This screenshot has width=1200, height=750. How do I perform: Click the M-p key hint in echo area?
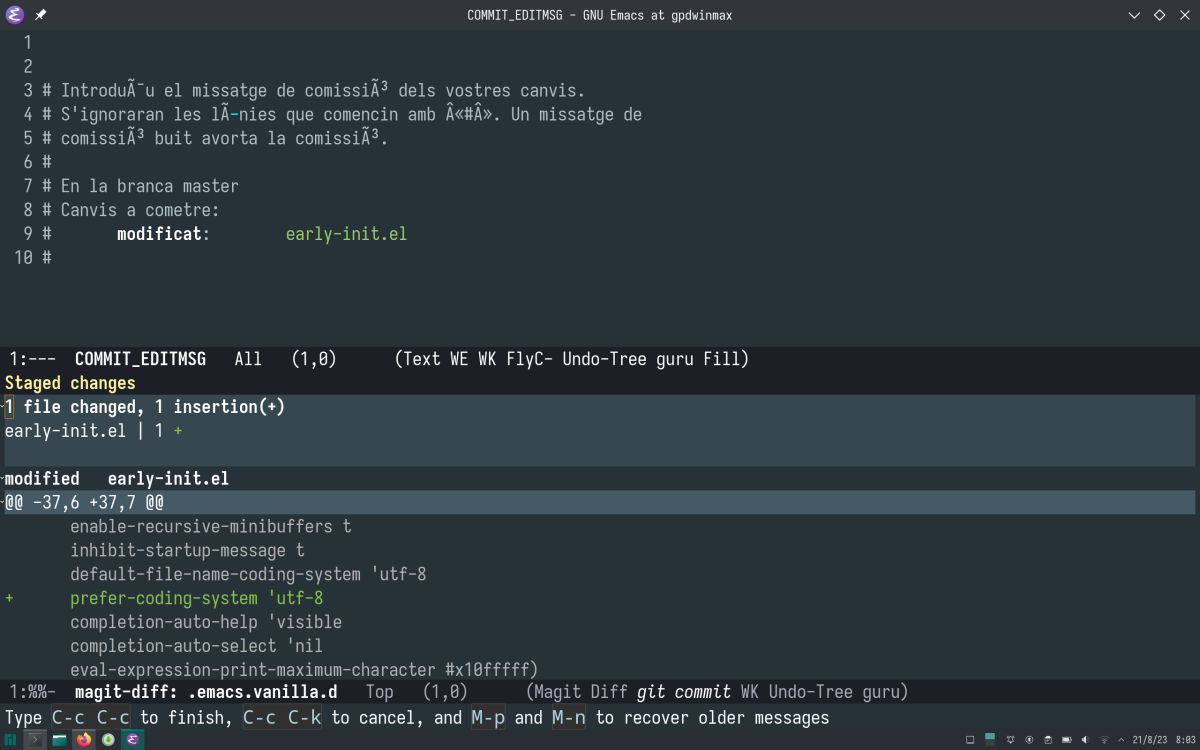coord(487,718)
